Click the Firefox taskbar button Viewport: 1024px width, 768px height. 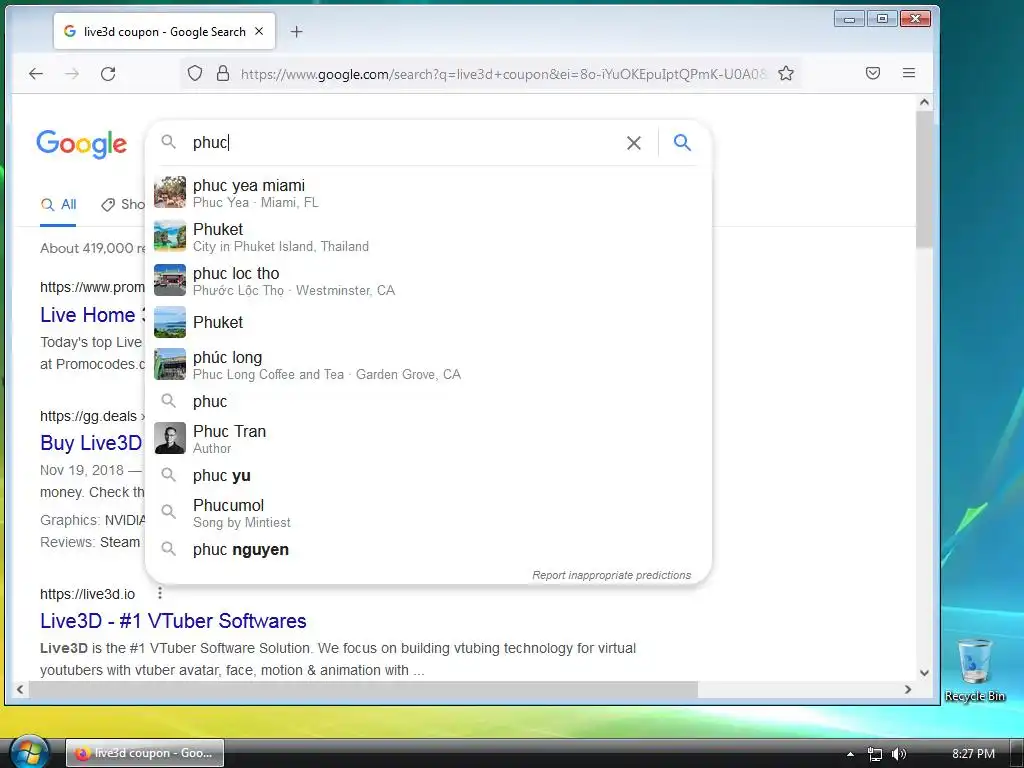pos(145,753)
